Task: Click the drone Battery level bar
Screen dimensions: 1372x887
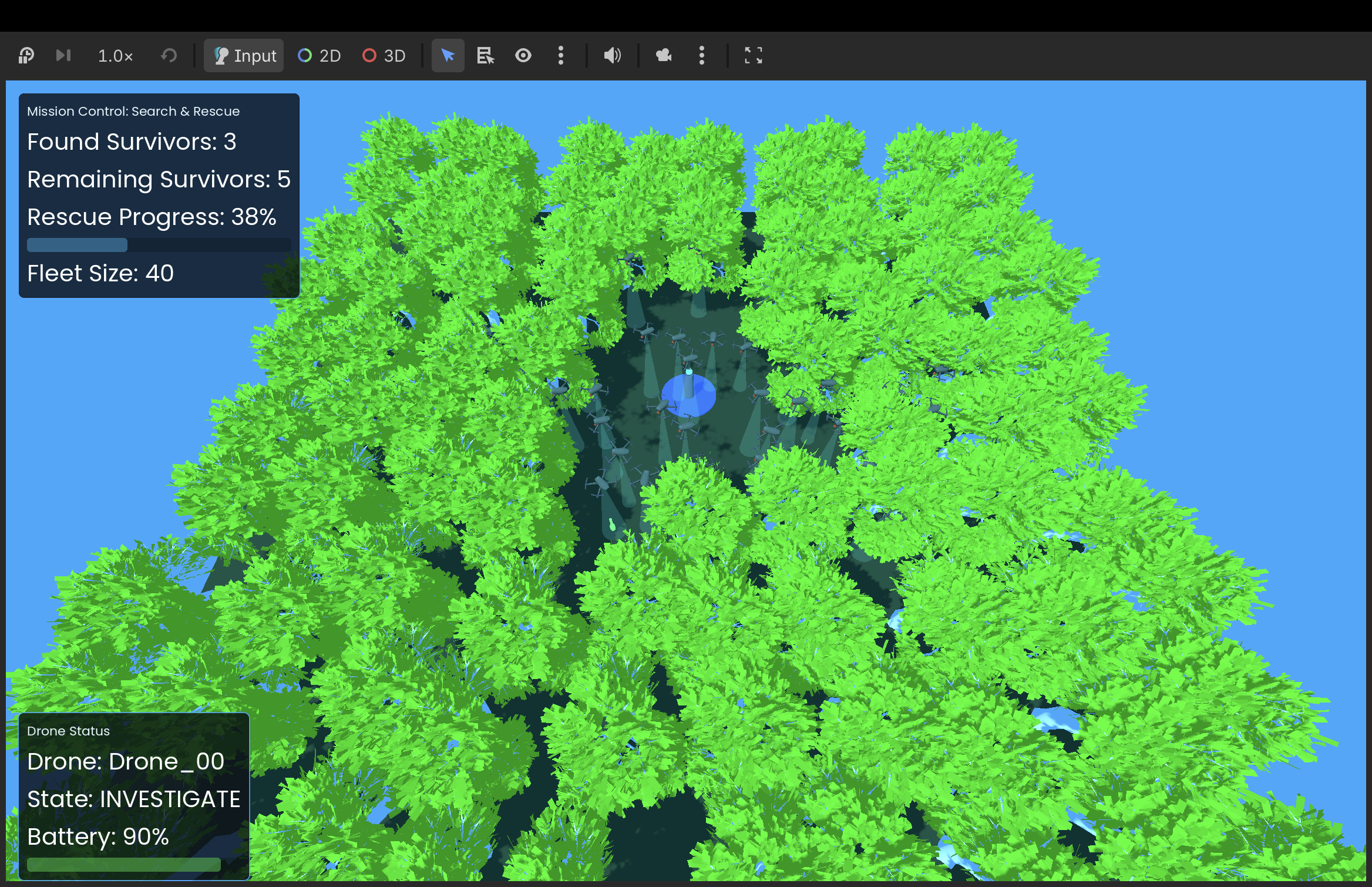Action: click(134, 865)
